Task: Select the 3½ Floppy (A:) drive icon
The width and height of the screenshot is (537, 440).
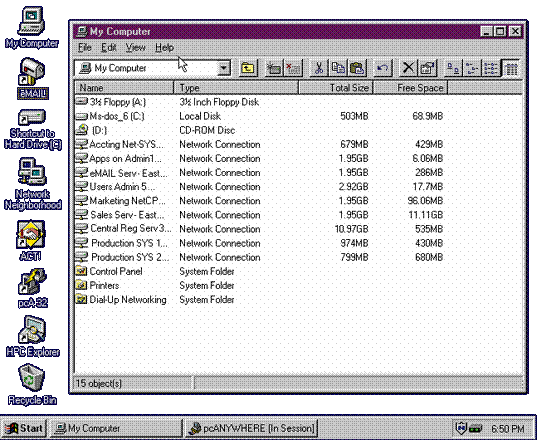Action: coord(82,101)
